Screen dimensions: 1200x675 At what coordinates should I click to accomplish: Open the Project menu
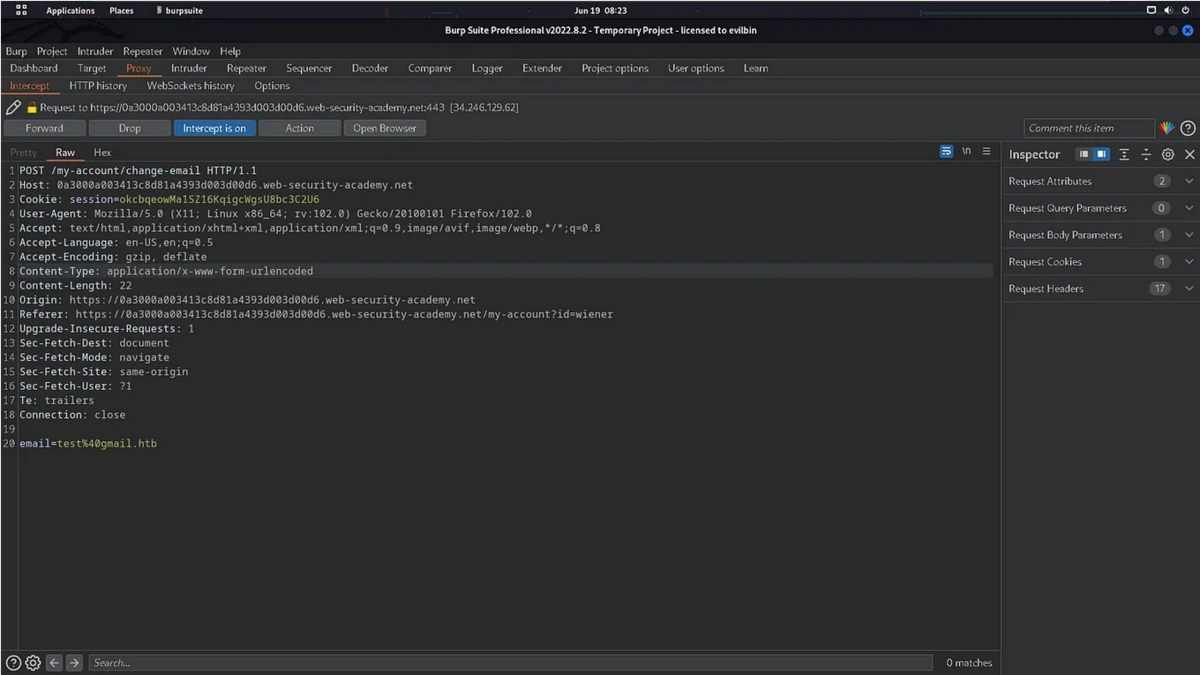click(52, 51)
